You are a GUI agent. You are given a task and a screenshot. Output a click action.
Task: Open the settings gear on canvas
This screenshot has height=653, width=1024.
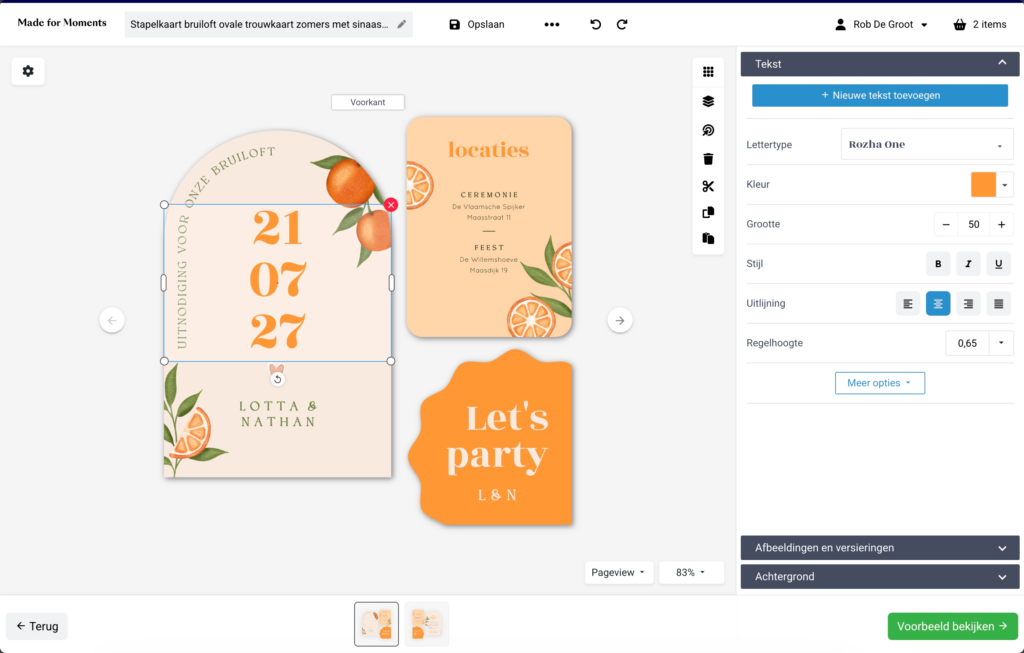pyautogui.click(x=28, y=71)
